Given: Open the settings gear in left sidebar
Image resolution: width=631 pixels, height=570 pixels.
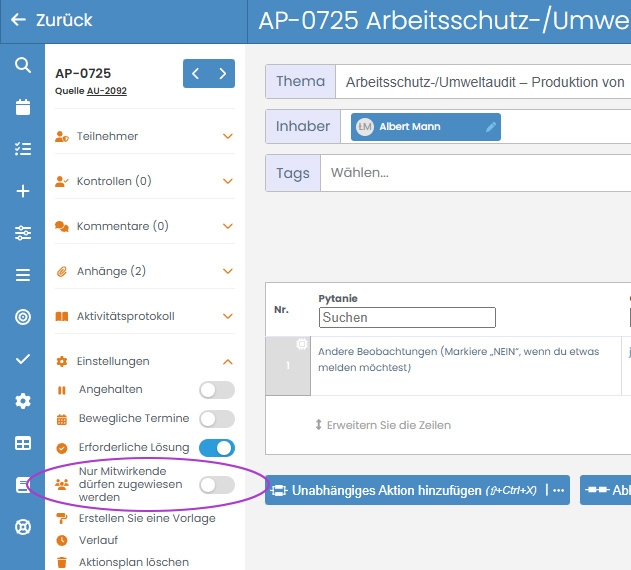Looking at the screenshot, I should tap(22, 401).
